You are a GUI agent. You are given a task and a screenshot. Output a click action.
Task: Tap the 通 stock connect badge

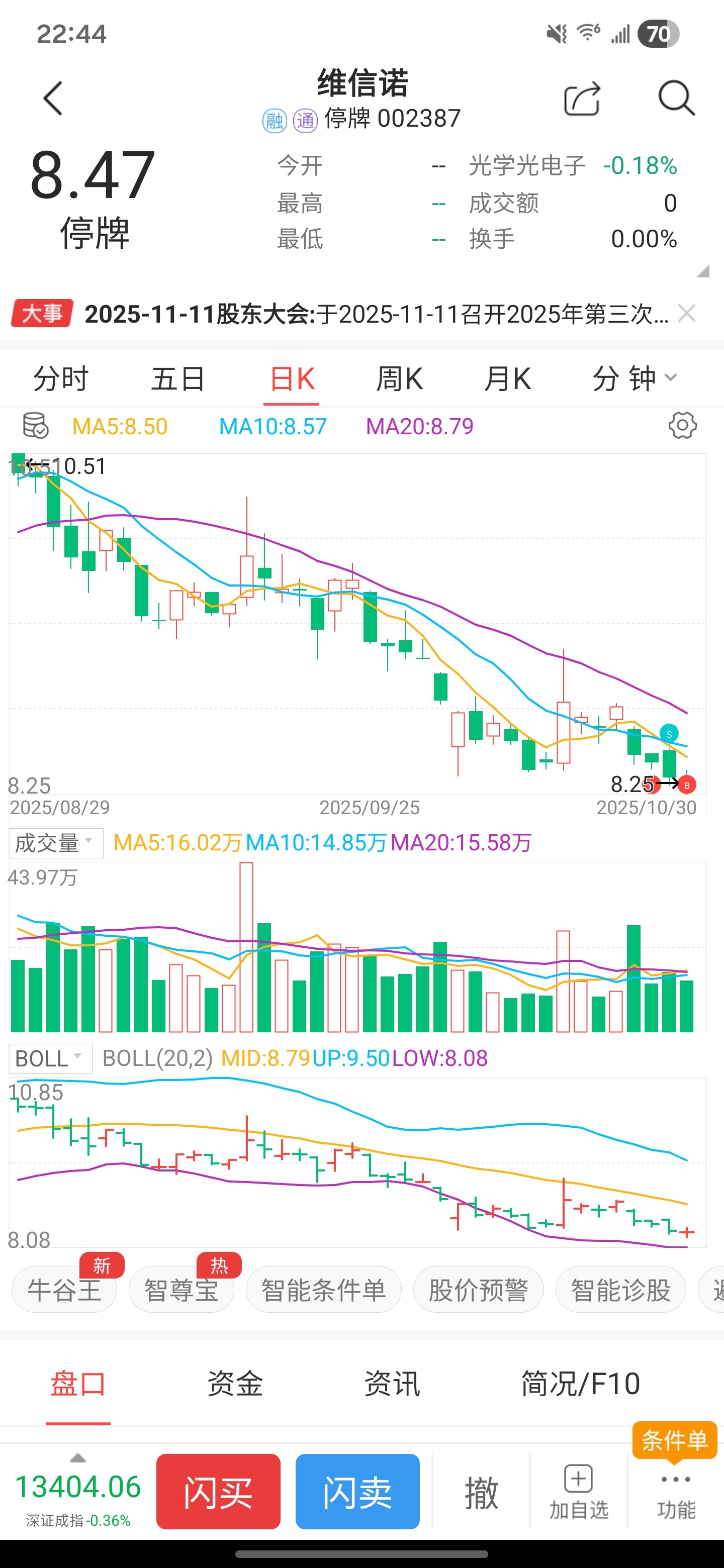pyautogui.click(x=305, y=121)
